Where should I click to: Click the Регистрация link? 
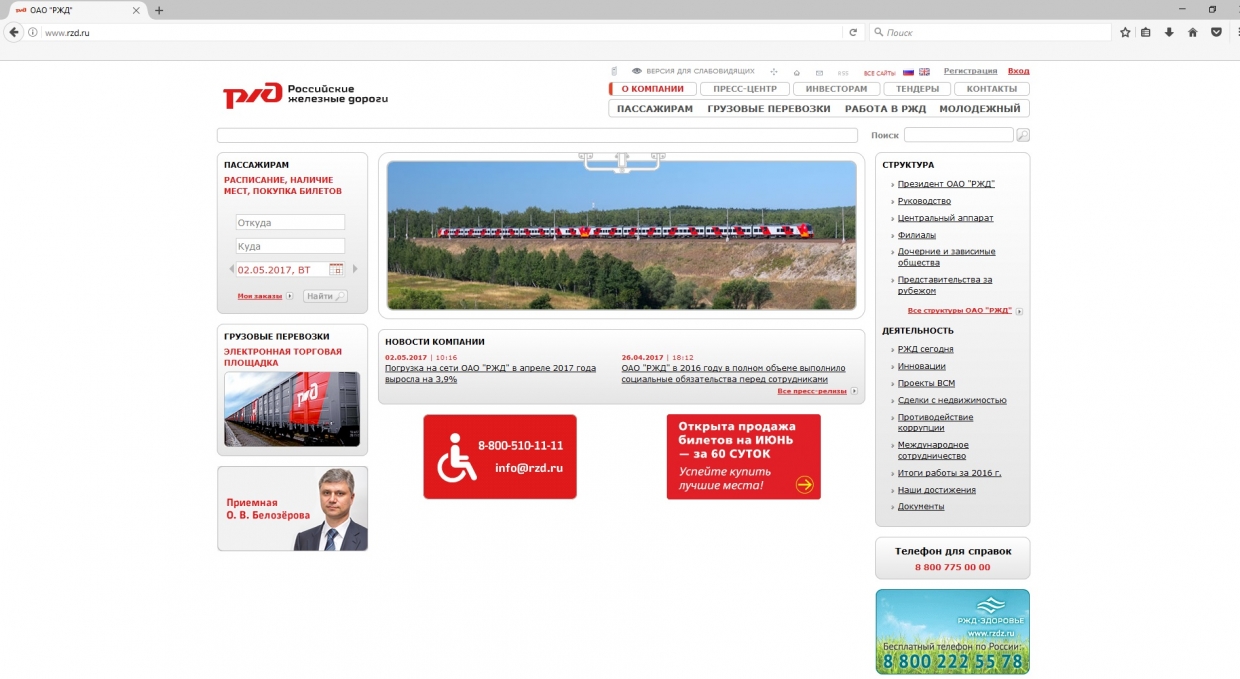tap(970, 71)
